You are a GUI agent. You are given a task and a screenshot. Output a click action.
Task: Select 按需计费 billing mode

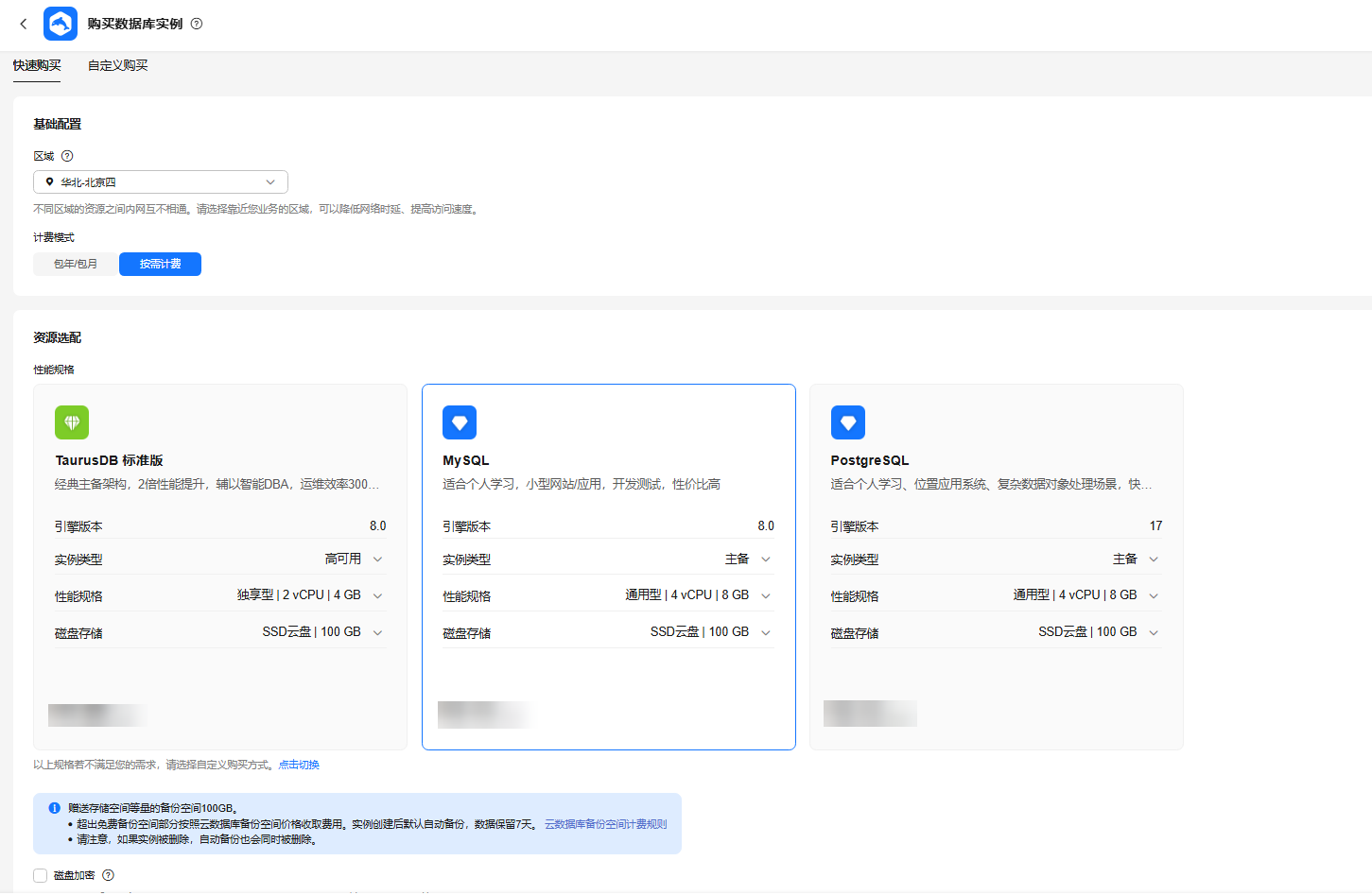coord(160,264)
